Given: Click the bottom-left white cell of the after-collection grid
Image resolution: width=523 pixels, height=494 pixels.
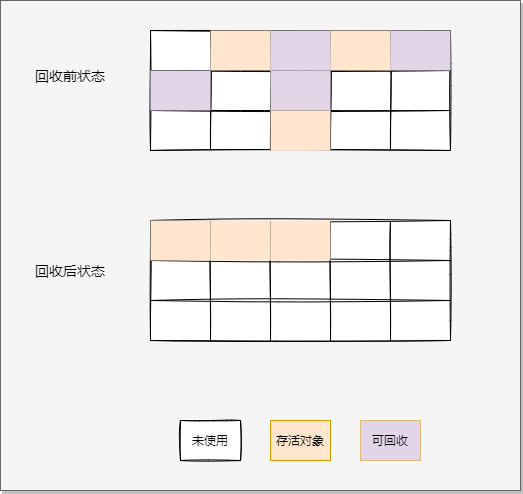Looking at the screenshot, I should pos(180,321).
